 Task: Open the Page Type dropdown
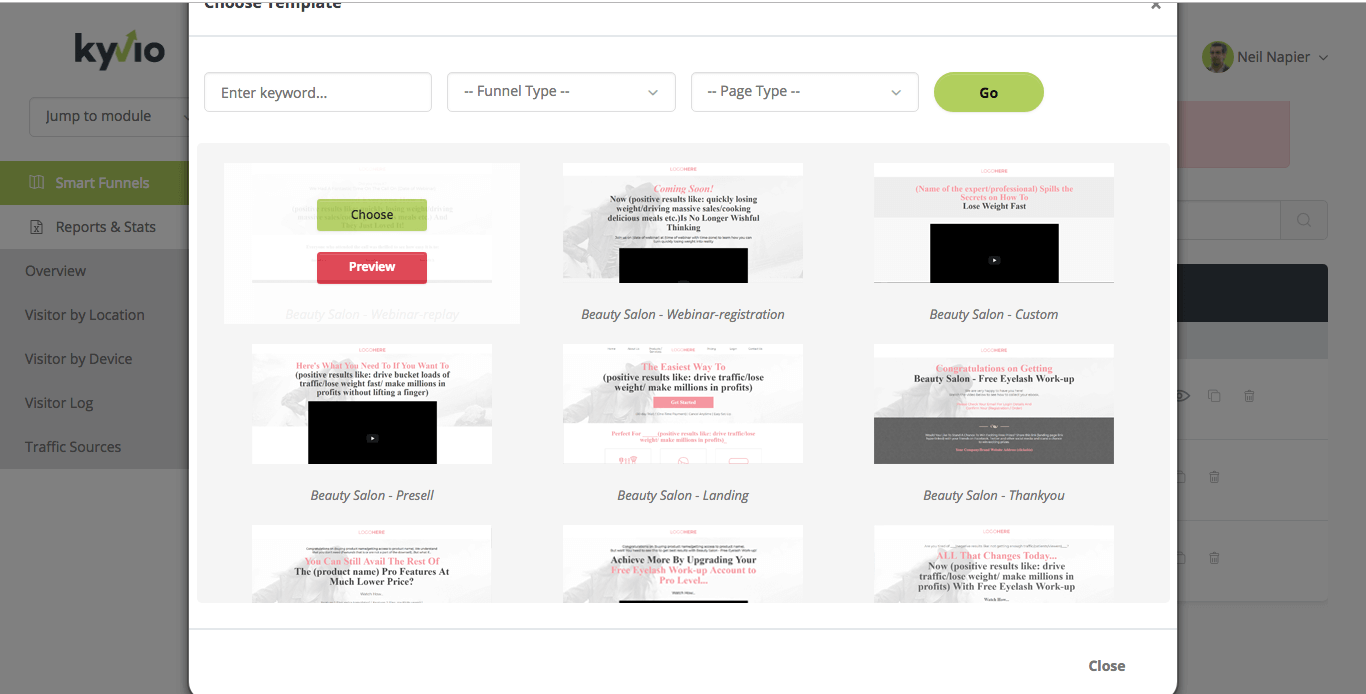805,92
